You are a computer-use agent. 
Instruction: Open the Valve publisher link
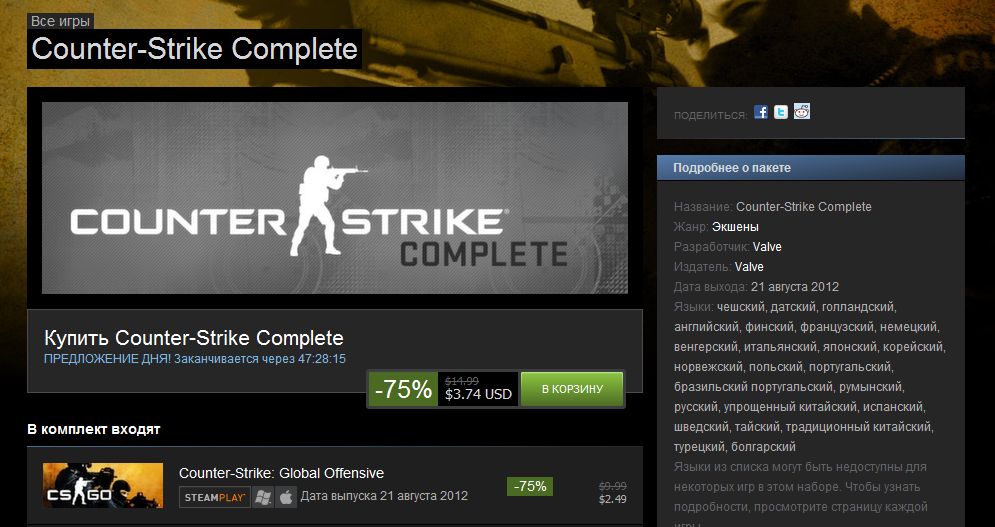[x=749, y=267]
